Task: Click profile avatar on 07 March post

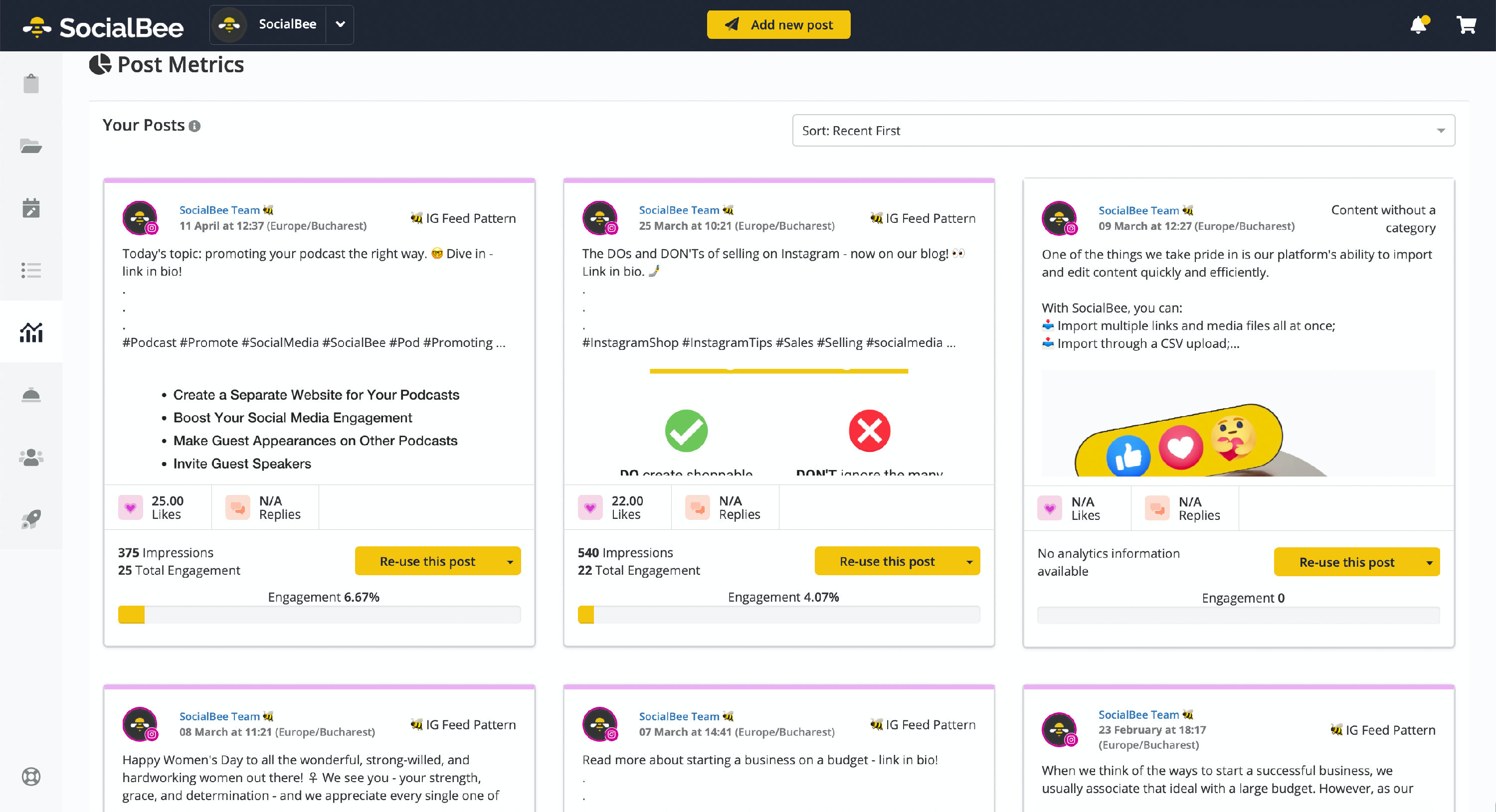Action: pos(600,724)
